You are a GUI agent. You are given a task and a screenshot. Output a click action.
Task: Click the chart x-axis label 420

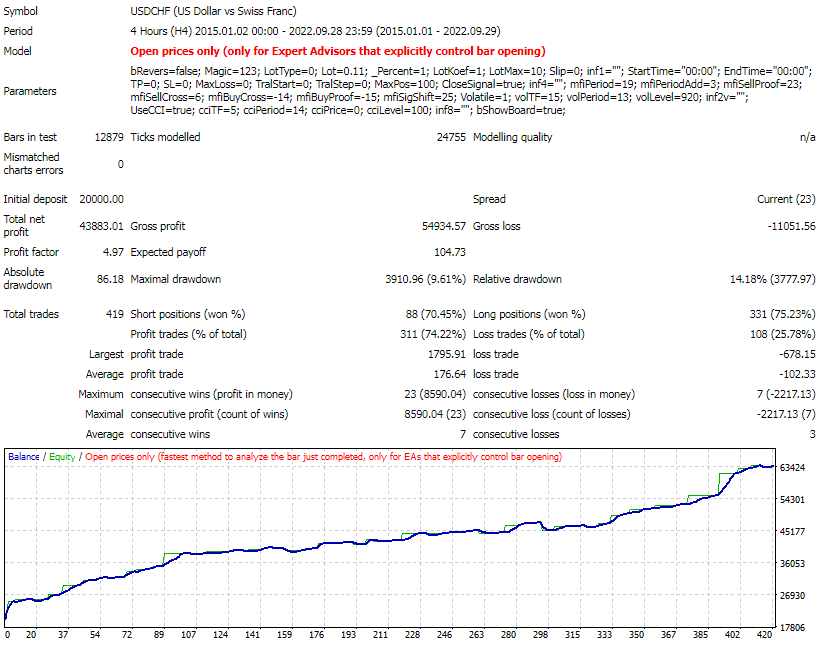coord(765,635)
